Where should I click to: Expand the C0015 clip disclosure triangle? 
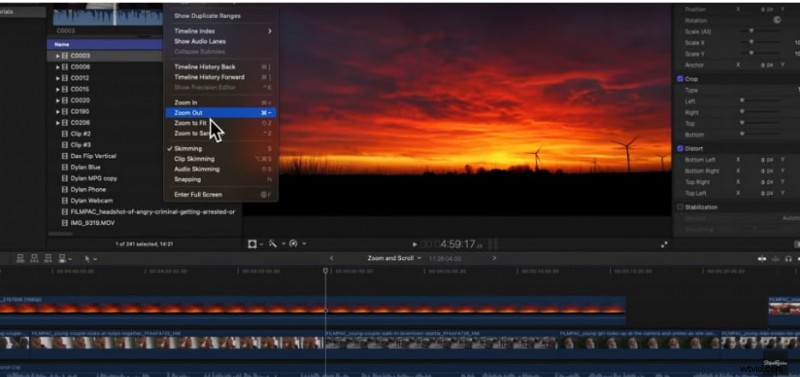[x=58, y=89]
